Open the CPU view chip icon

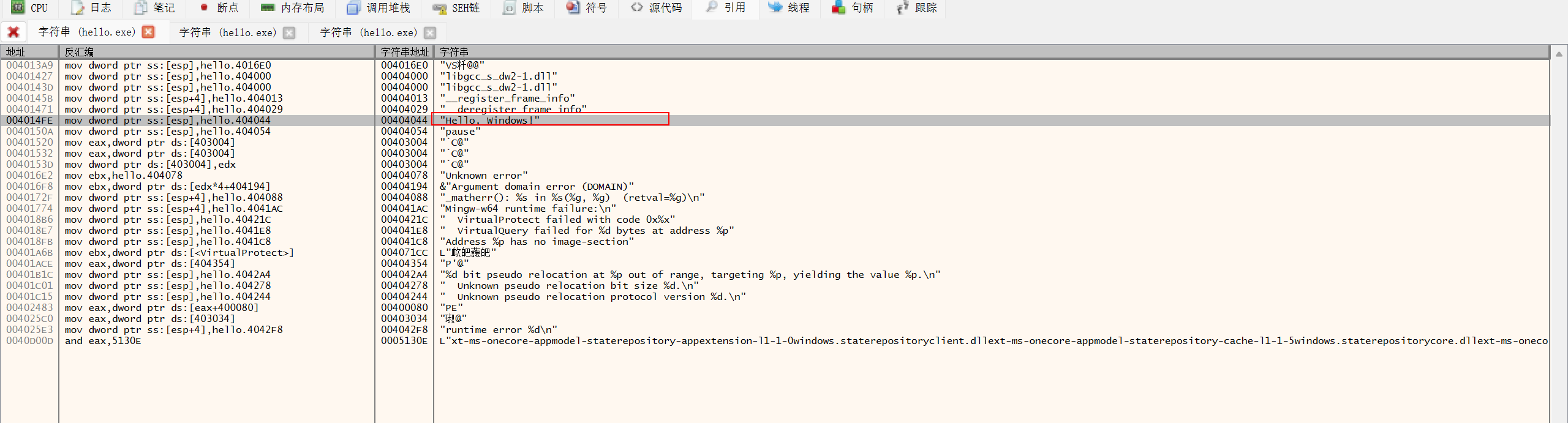pyautogui.click(x=18, y=7)
